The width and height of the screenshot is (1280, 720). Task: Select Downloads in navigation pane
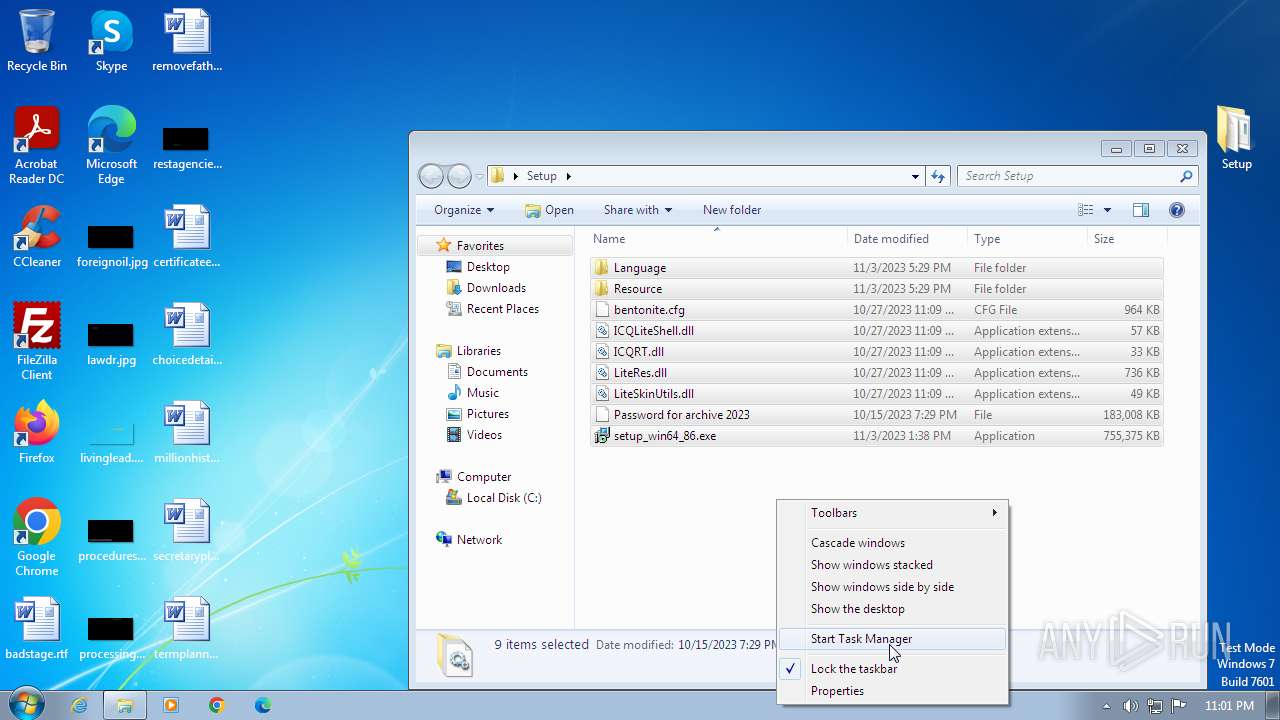tap(496, 288)
